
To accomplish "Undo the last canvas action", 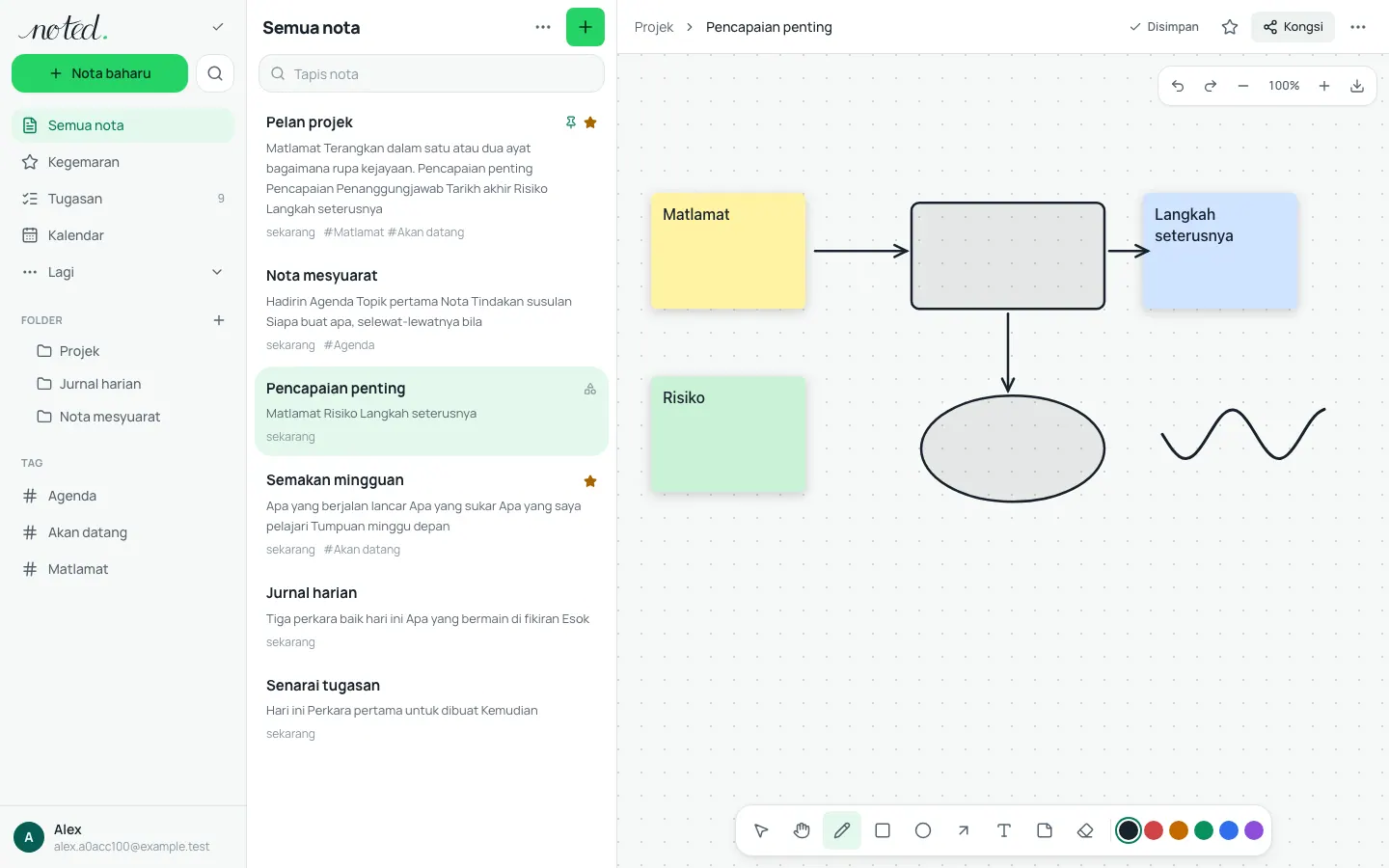I will [1178, 86].
